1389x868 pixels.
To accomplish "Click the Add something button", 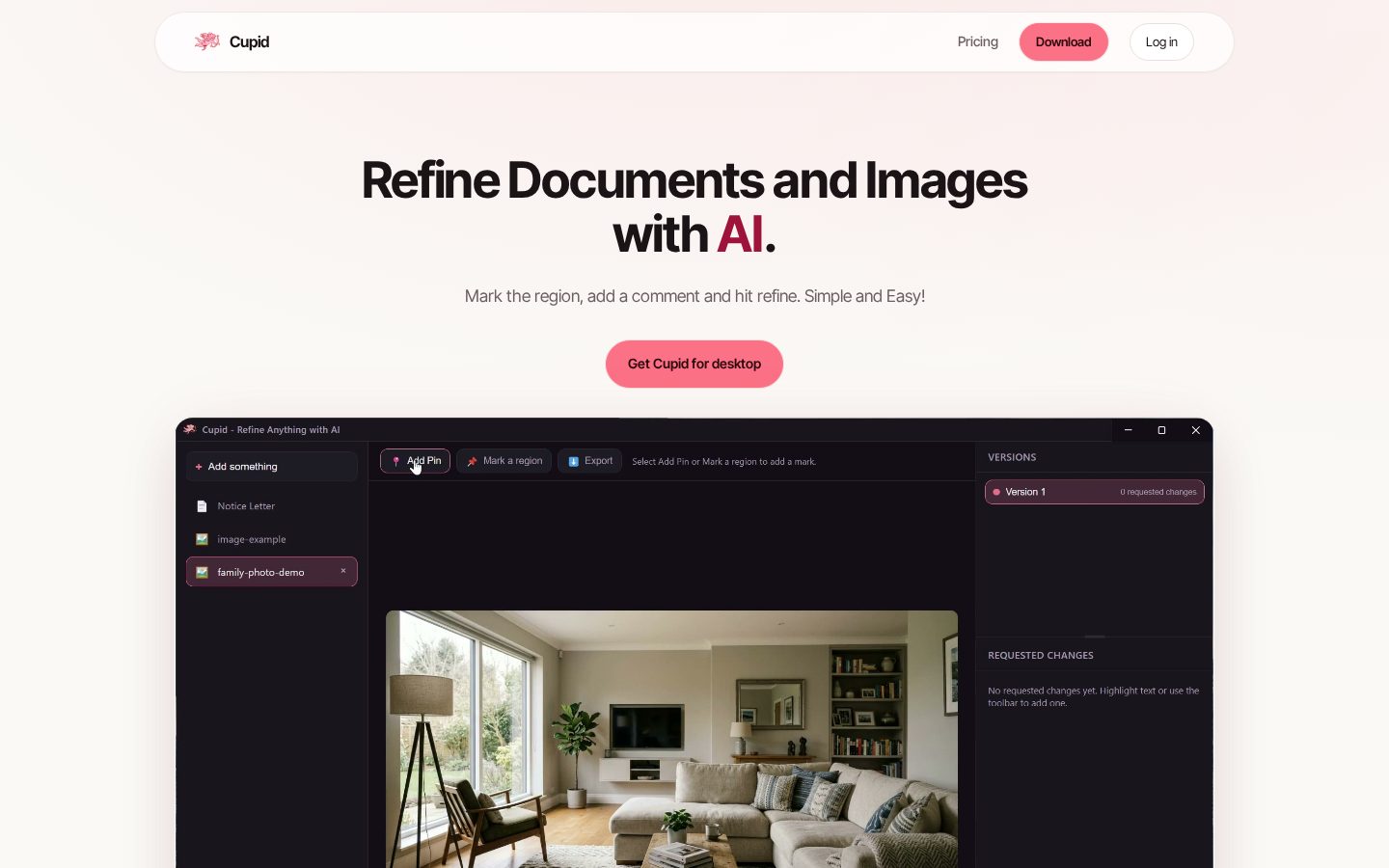I will pos(272,467).
